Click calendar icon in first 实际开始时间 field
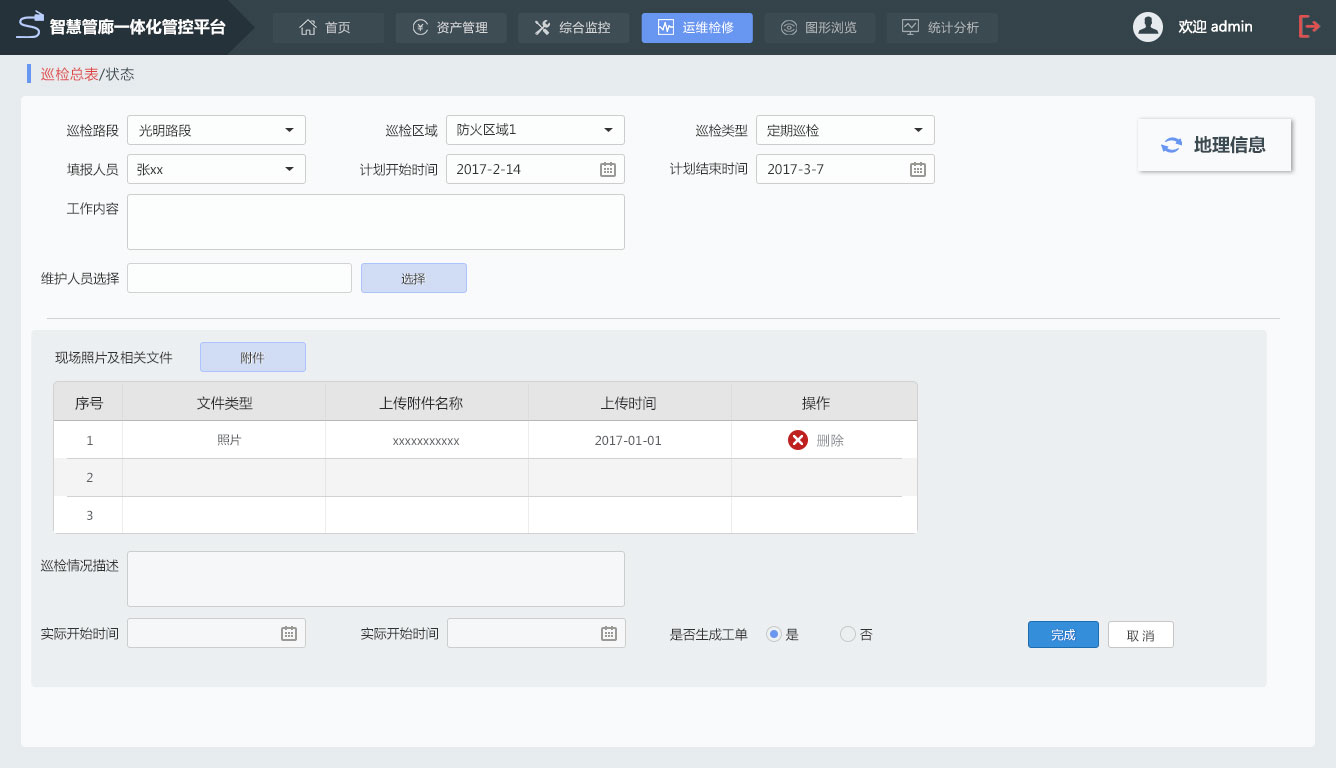1336x768 pixels. point(288,633)
